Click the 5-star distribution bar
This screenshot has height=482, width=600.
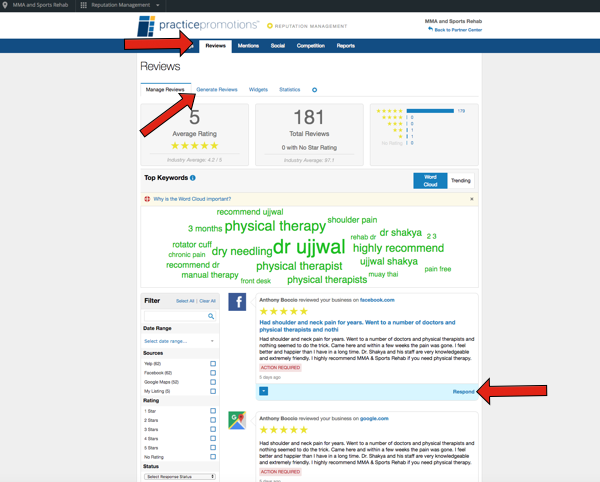point(430,111)
